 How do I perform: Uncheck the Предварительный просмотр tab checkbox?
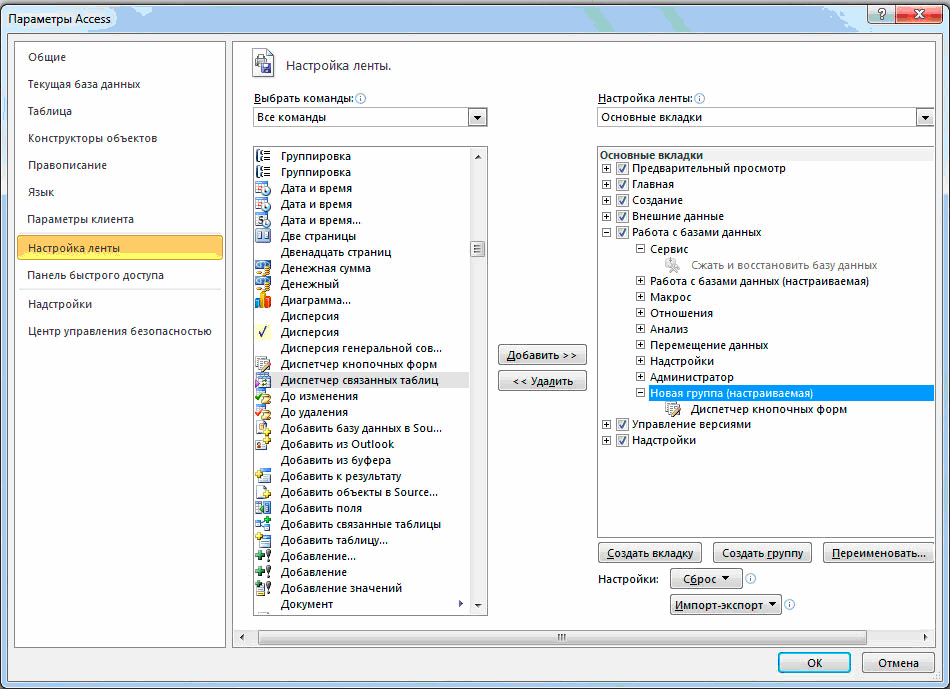point(622,168)
